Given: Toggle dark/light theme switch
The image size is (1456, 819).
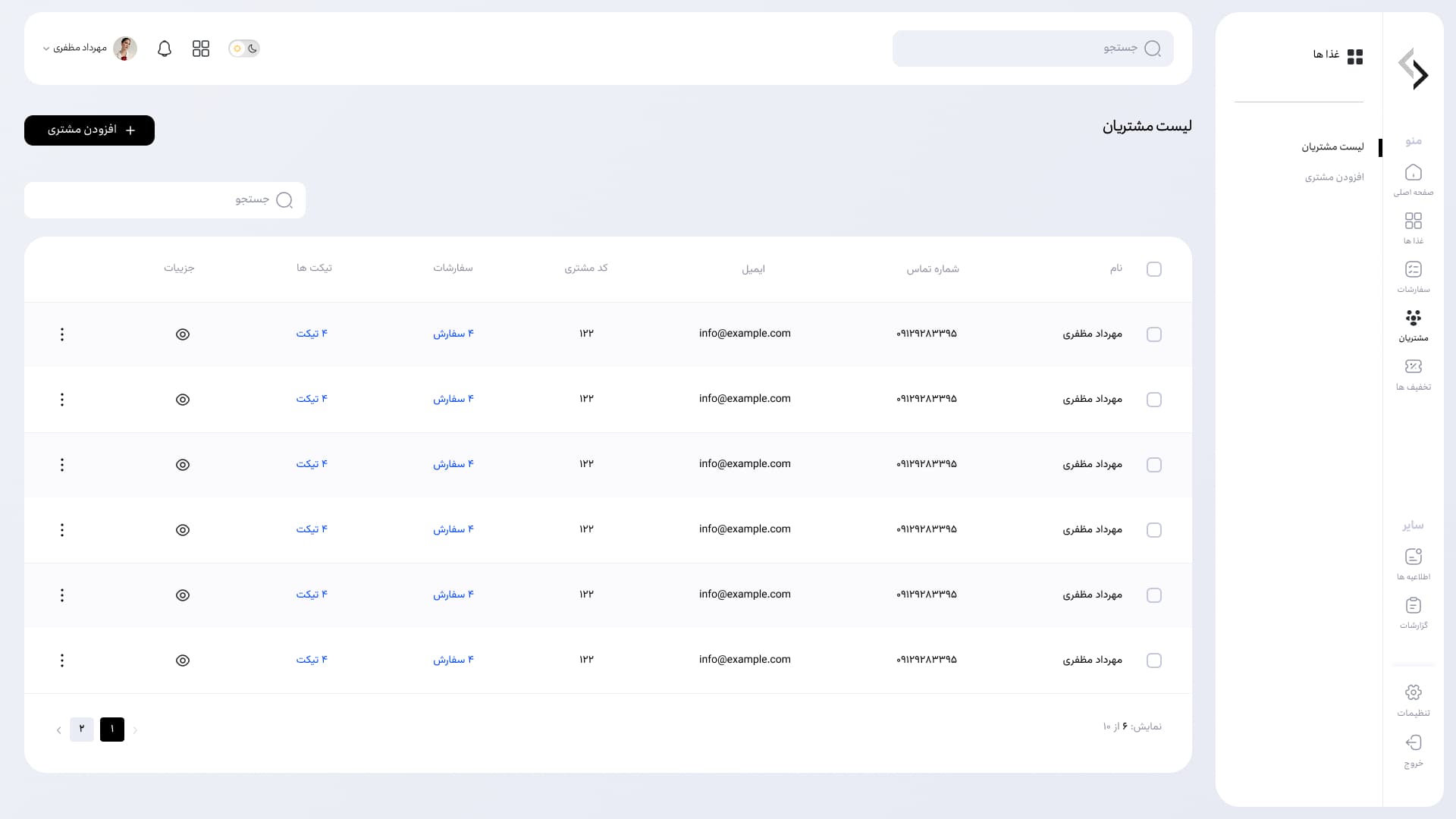Looking at the screenshot, I should point(244,49).
